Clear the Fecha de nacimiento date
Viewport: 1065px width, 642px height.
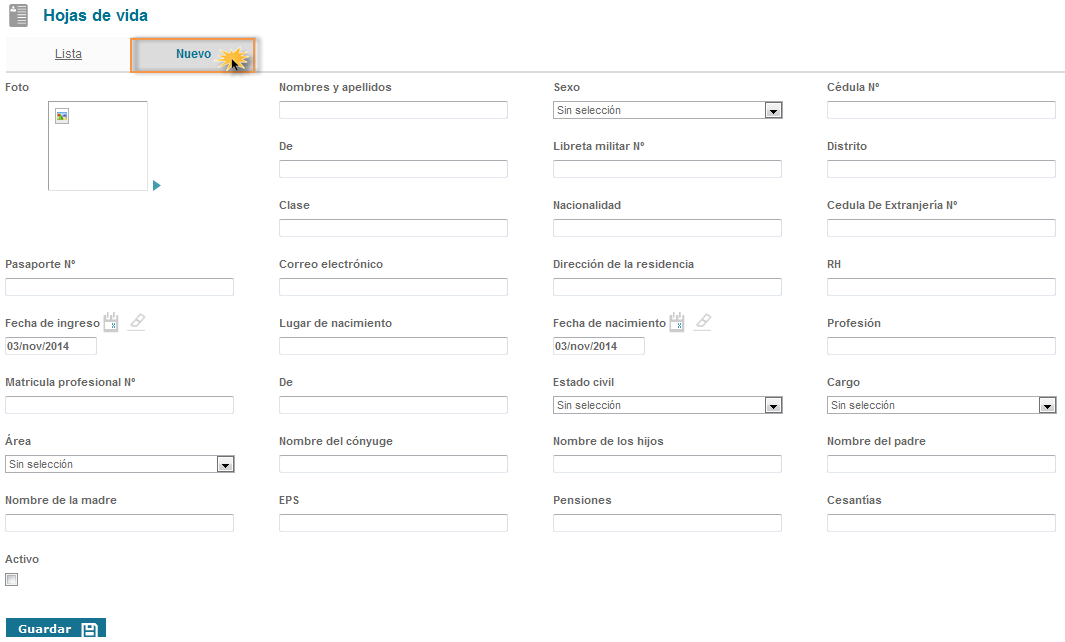(703, 322)
